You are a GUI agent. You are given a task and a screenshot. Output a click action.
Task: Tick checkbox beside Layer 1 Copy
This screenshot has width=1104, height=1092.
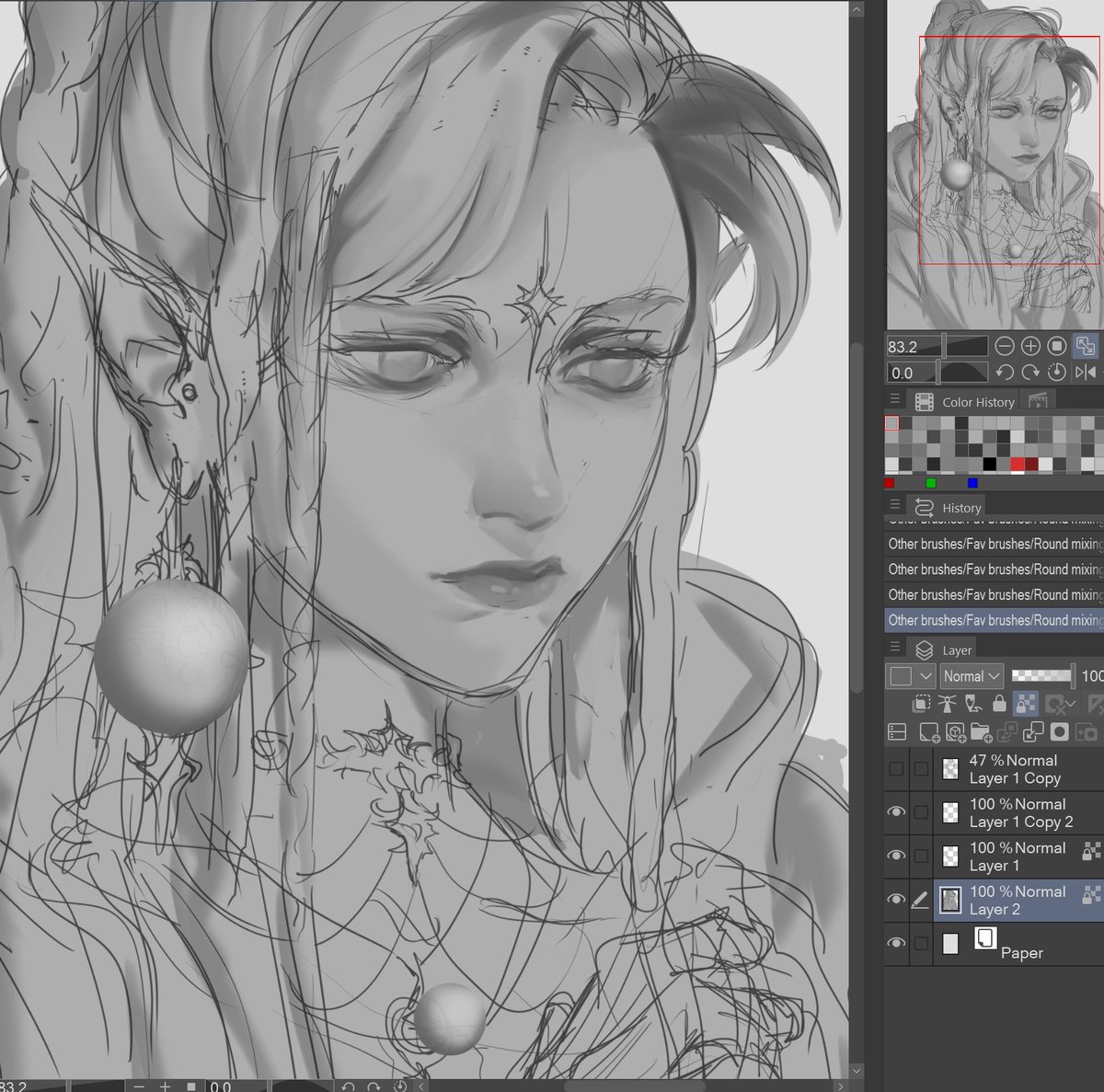(921, 769)
